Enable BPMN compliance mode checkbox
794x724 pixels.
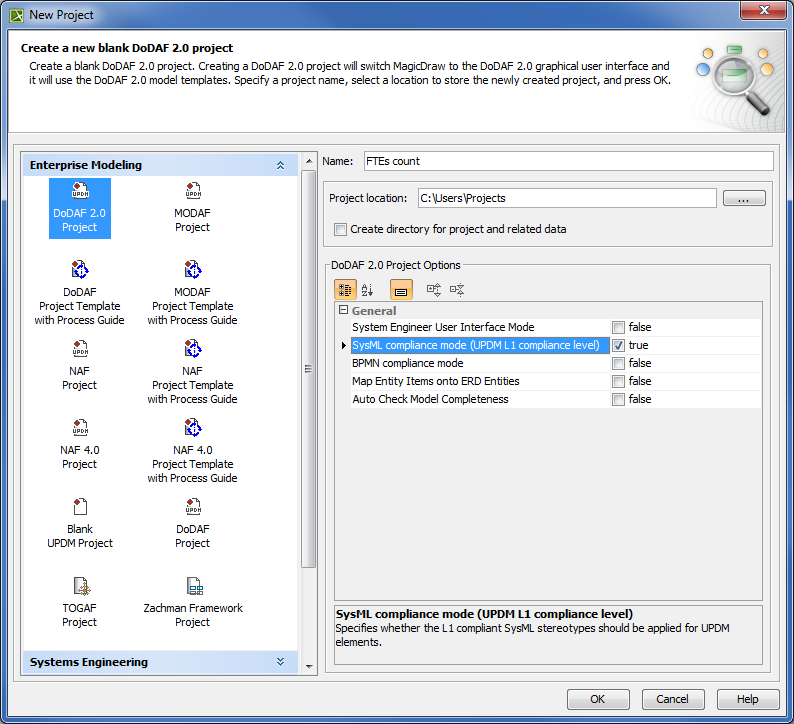[x=618, y=364]
